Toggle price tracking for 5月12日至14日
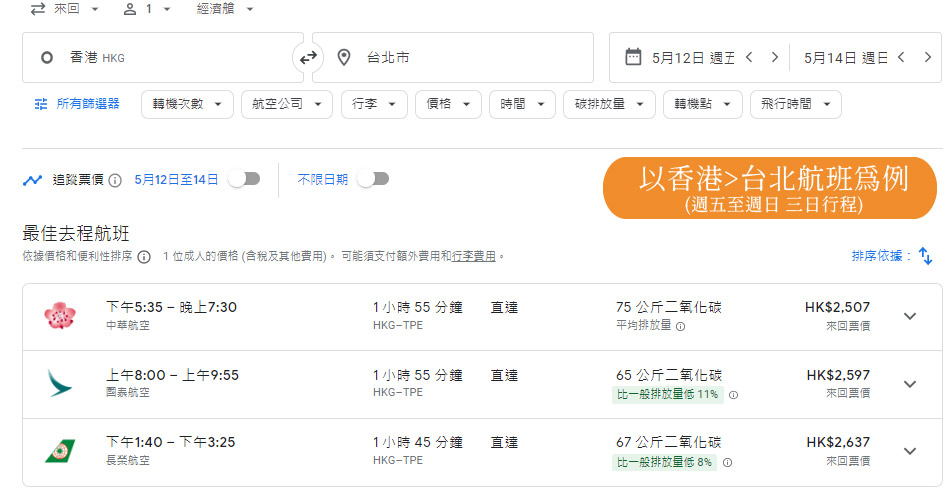The height and width of the screenshot is (488, 947). [x=244, y=179]
